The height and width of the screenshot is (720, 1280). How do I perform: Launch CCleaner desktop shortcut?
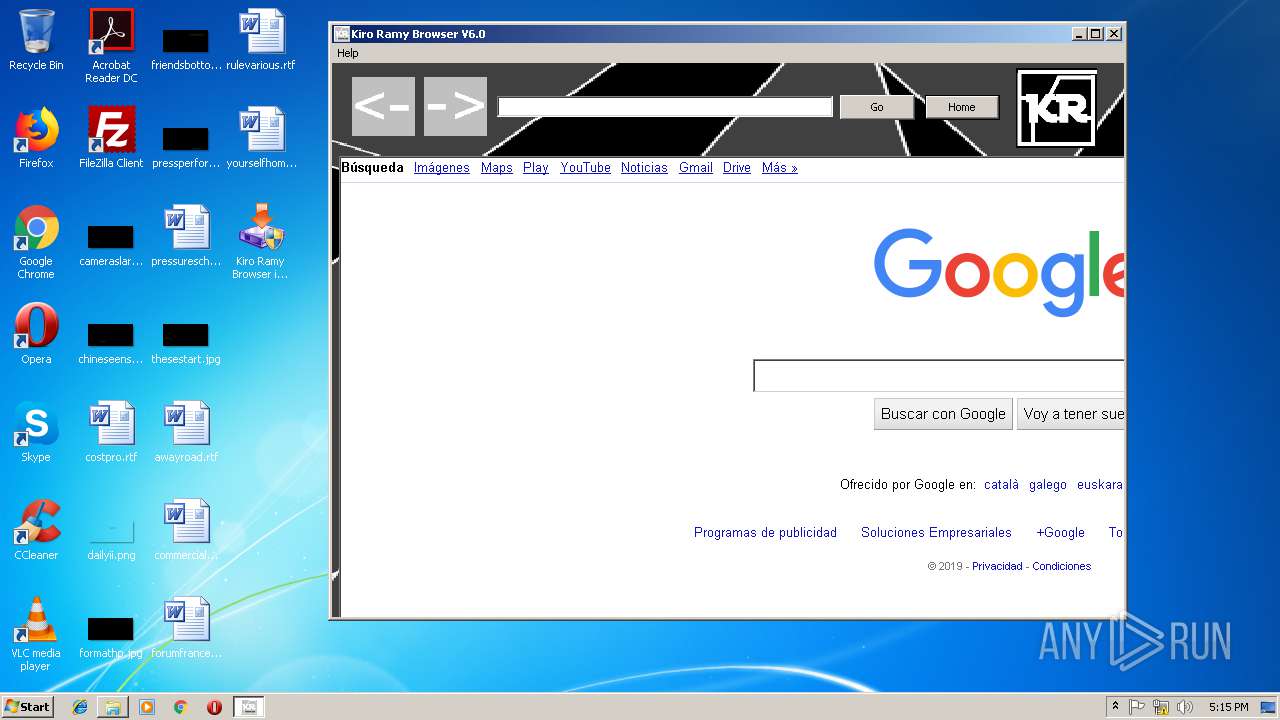click(x=36, y=530)
